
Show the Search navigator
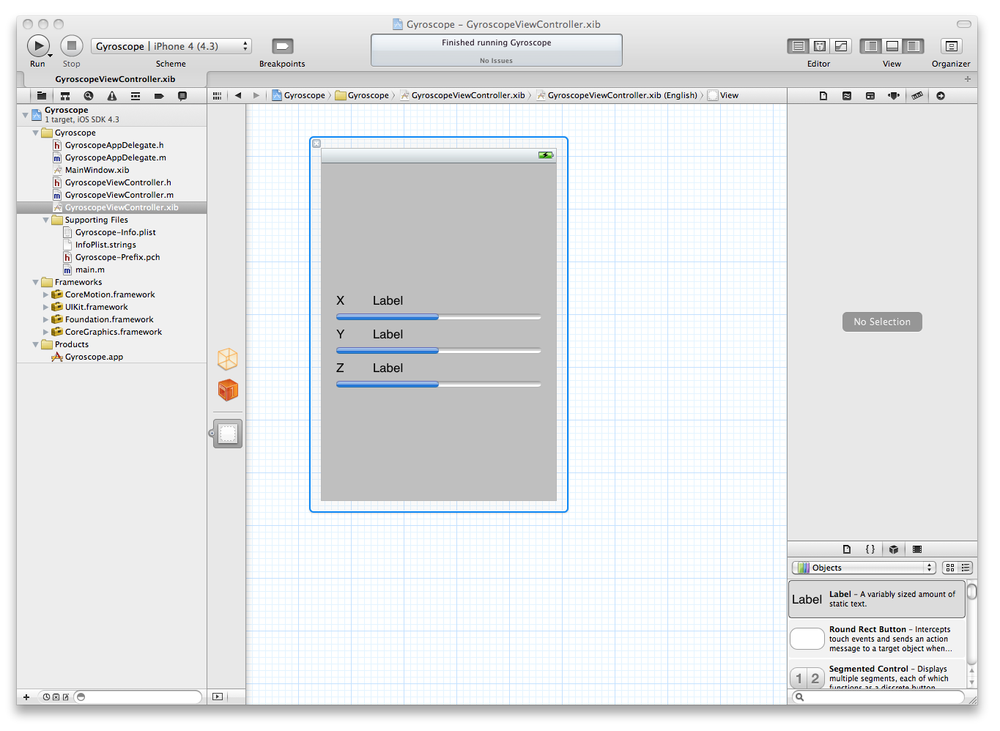pos(89,96)
